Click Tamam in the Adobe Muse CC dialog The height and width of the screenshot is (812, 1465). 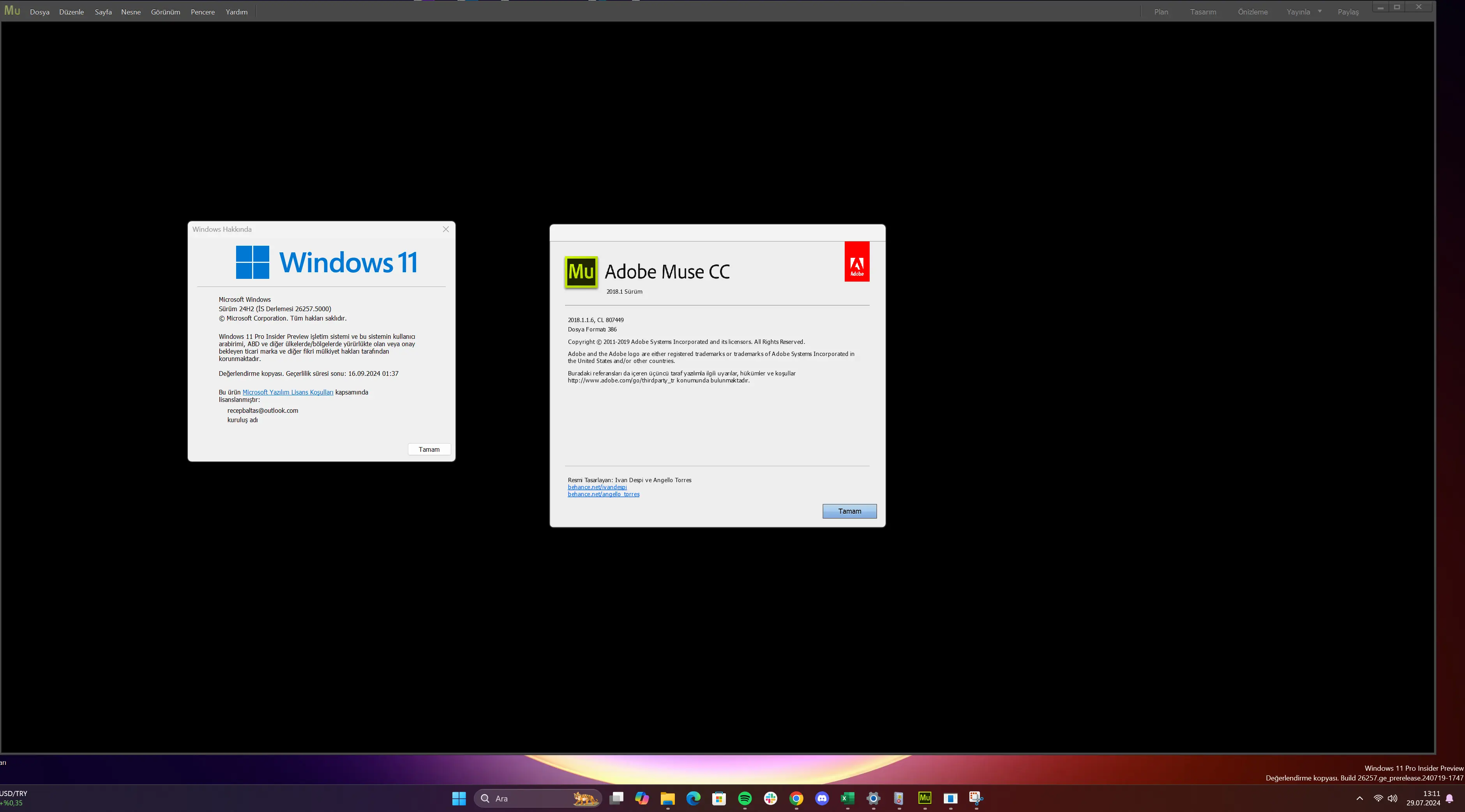point(850,511)
